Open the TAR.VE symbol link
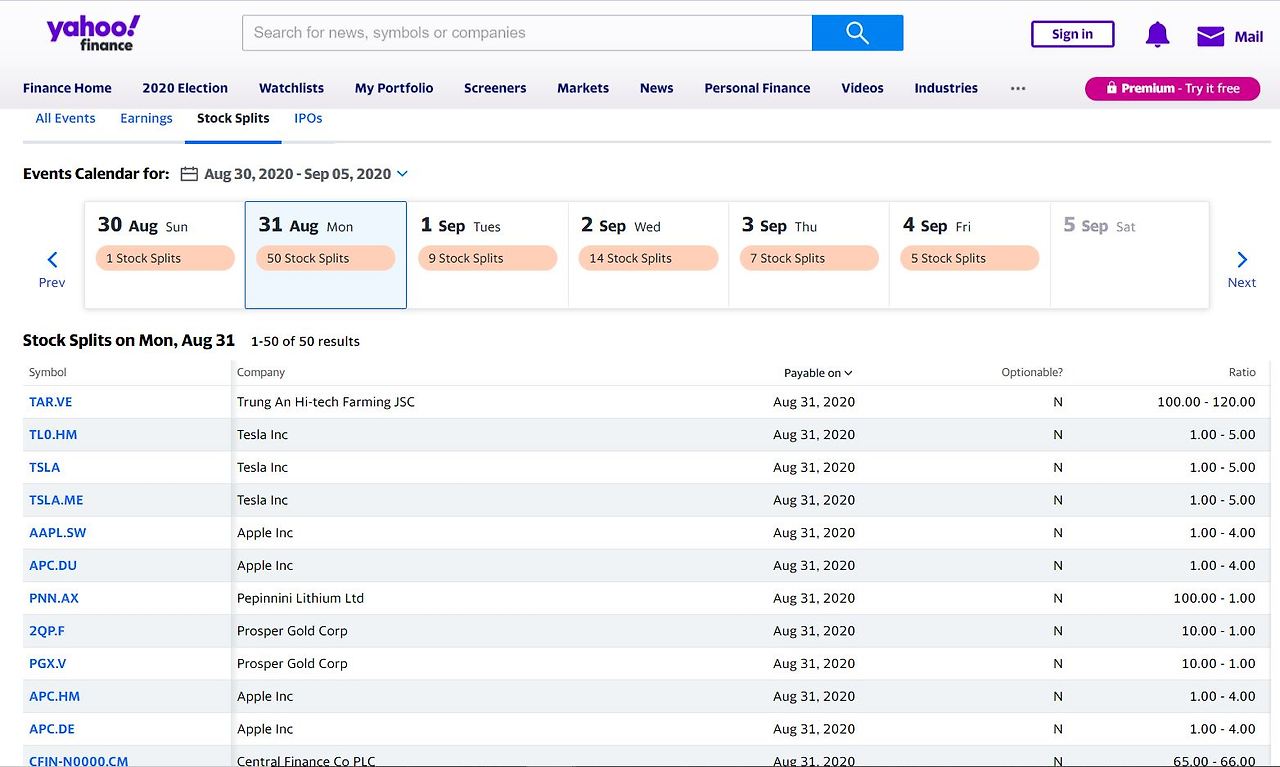 click(51, 402)
